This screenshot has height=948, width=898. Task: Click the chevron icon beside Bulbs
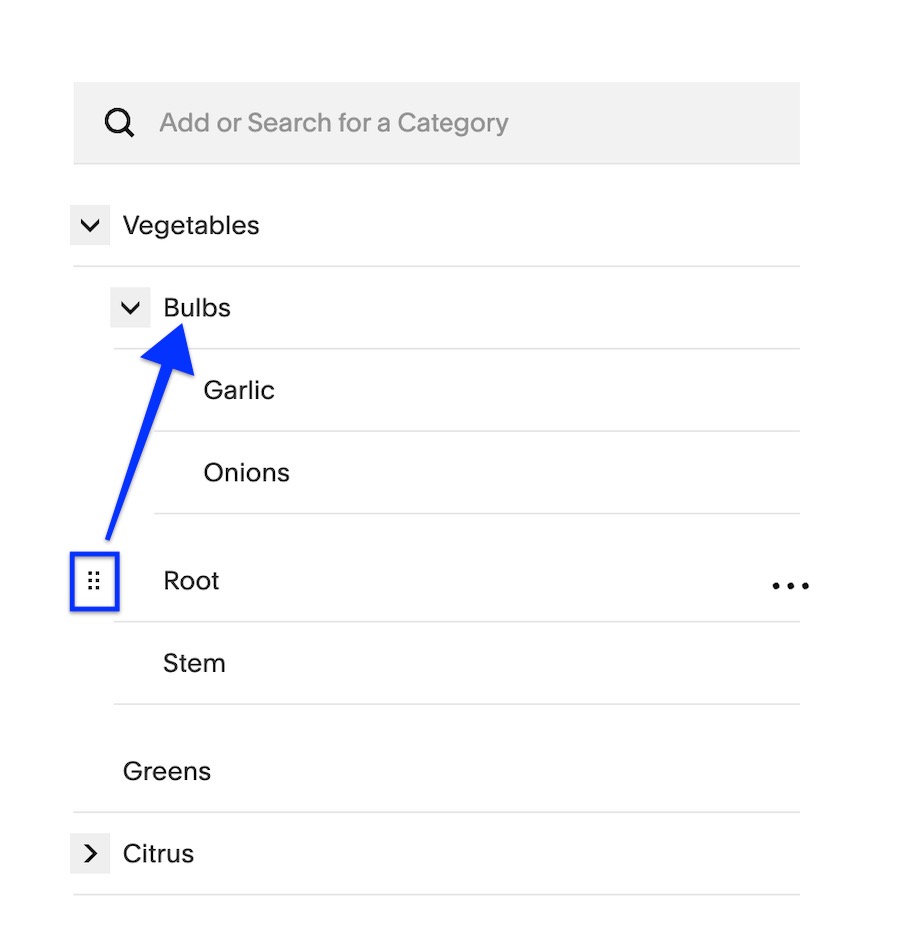click(x=130, y=307)
